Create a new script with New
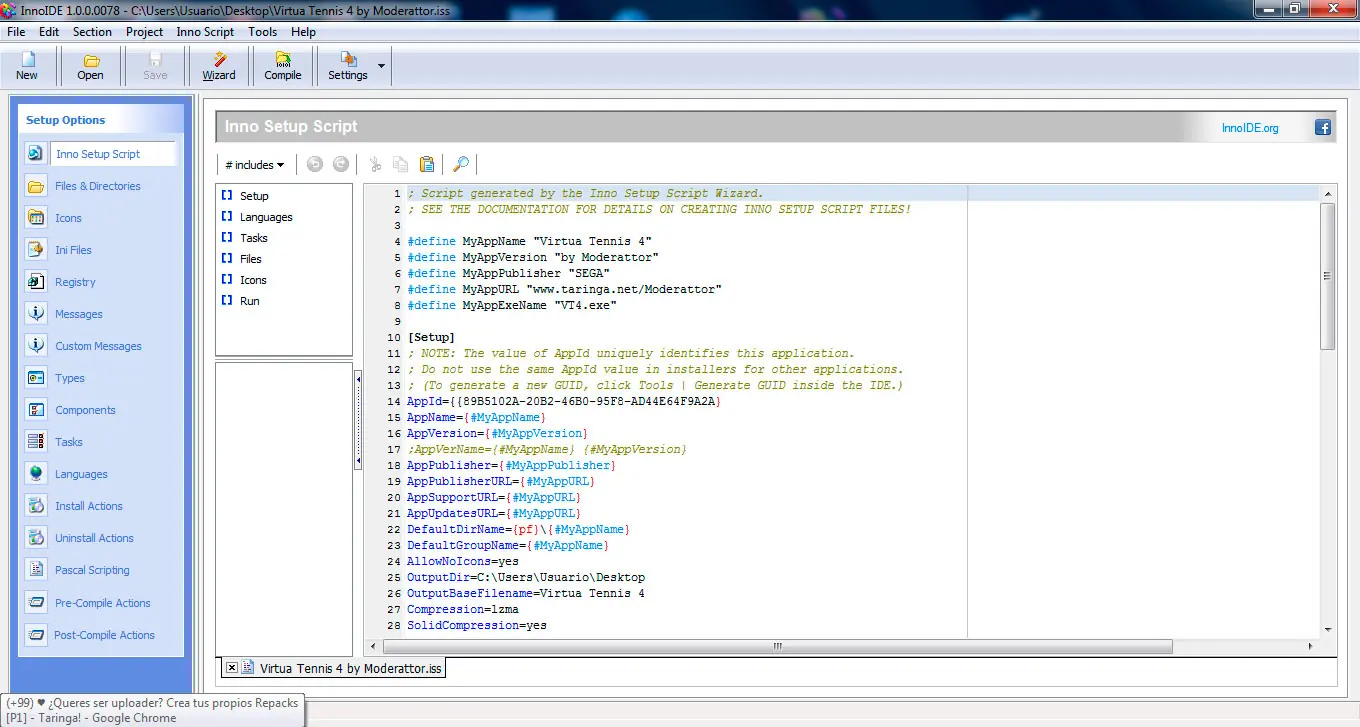This screenshot has height=727, width=1360. coord(27,66)
